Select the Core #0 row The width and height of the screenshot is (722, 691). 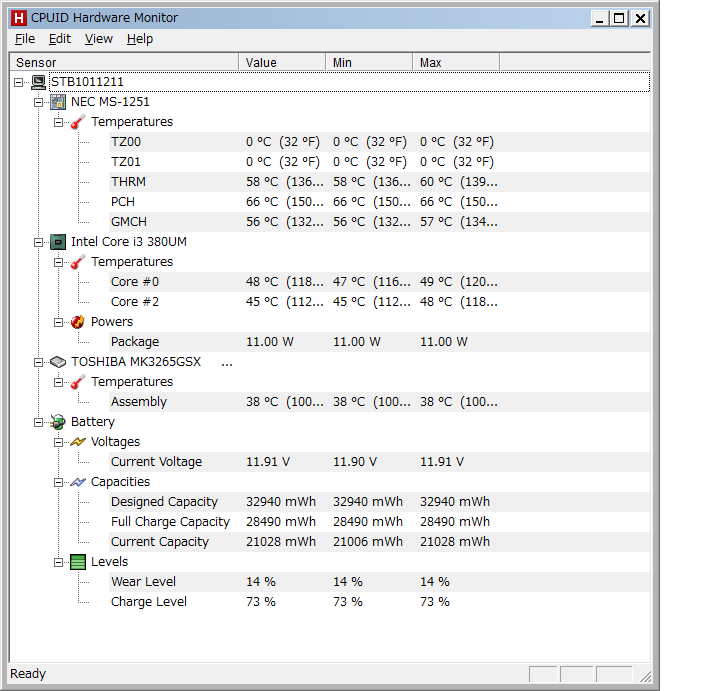click(x=379, y=282)
